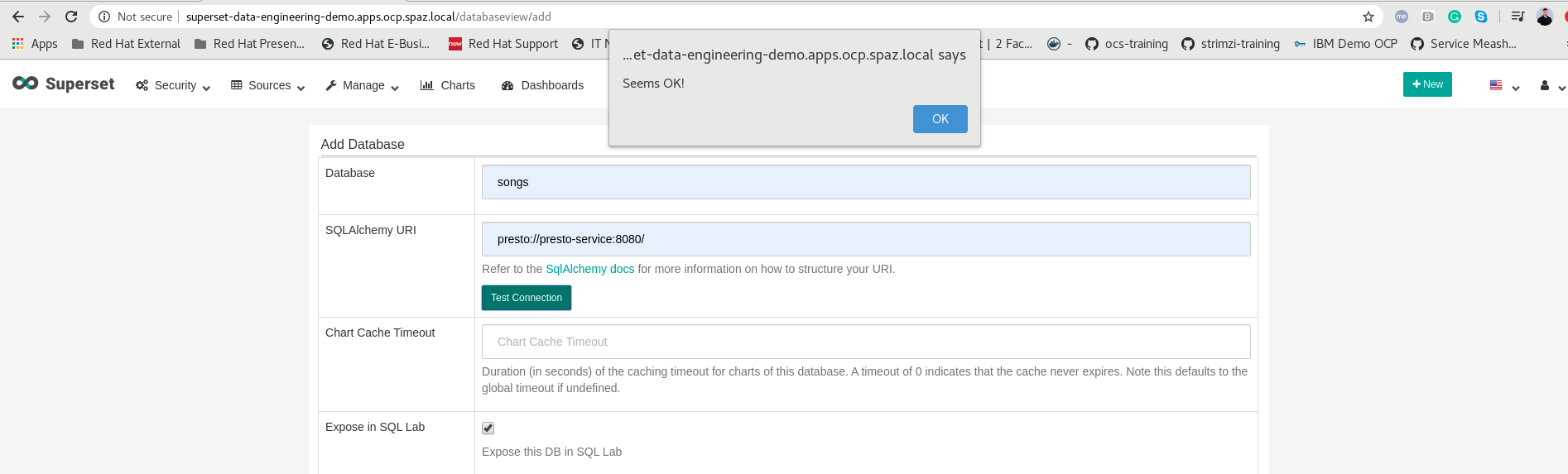Click the green New button
Viewport: 1568px width, 474px height.
(x=1427, y=84)
